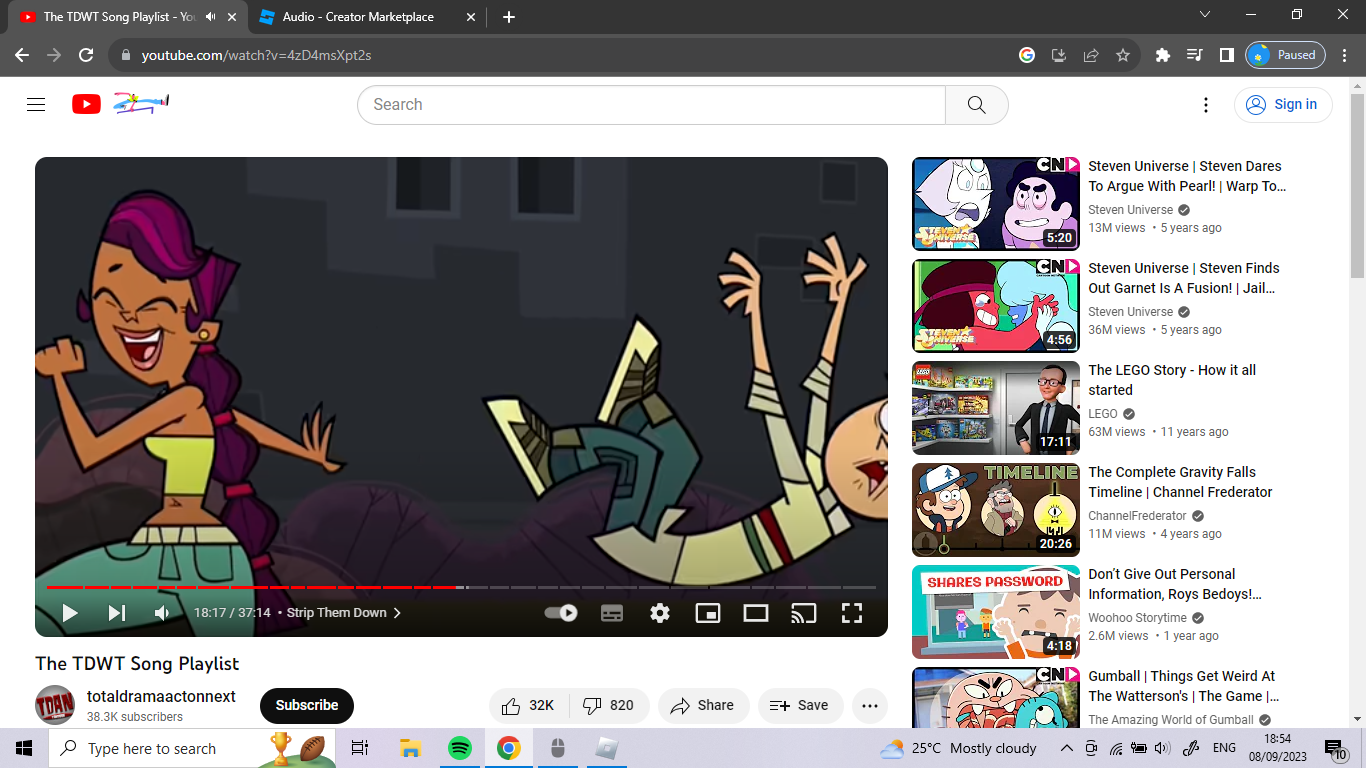Open a new browser tab
This screenshot has height=768, width=1366.
coord(509,17)
